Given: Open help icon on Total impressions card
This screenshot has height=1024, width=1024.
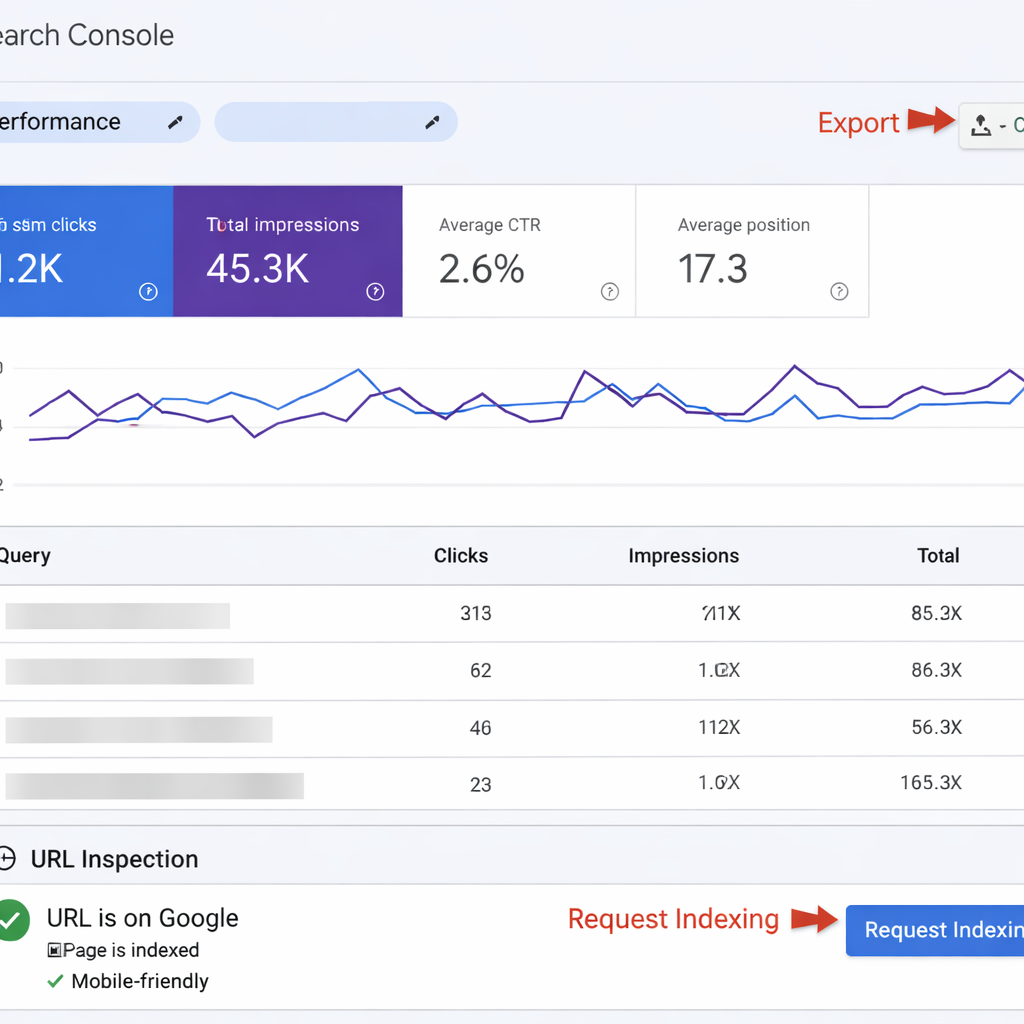Looking at the screenshot, I should (375, 291).
